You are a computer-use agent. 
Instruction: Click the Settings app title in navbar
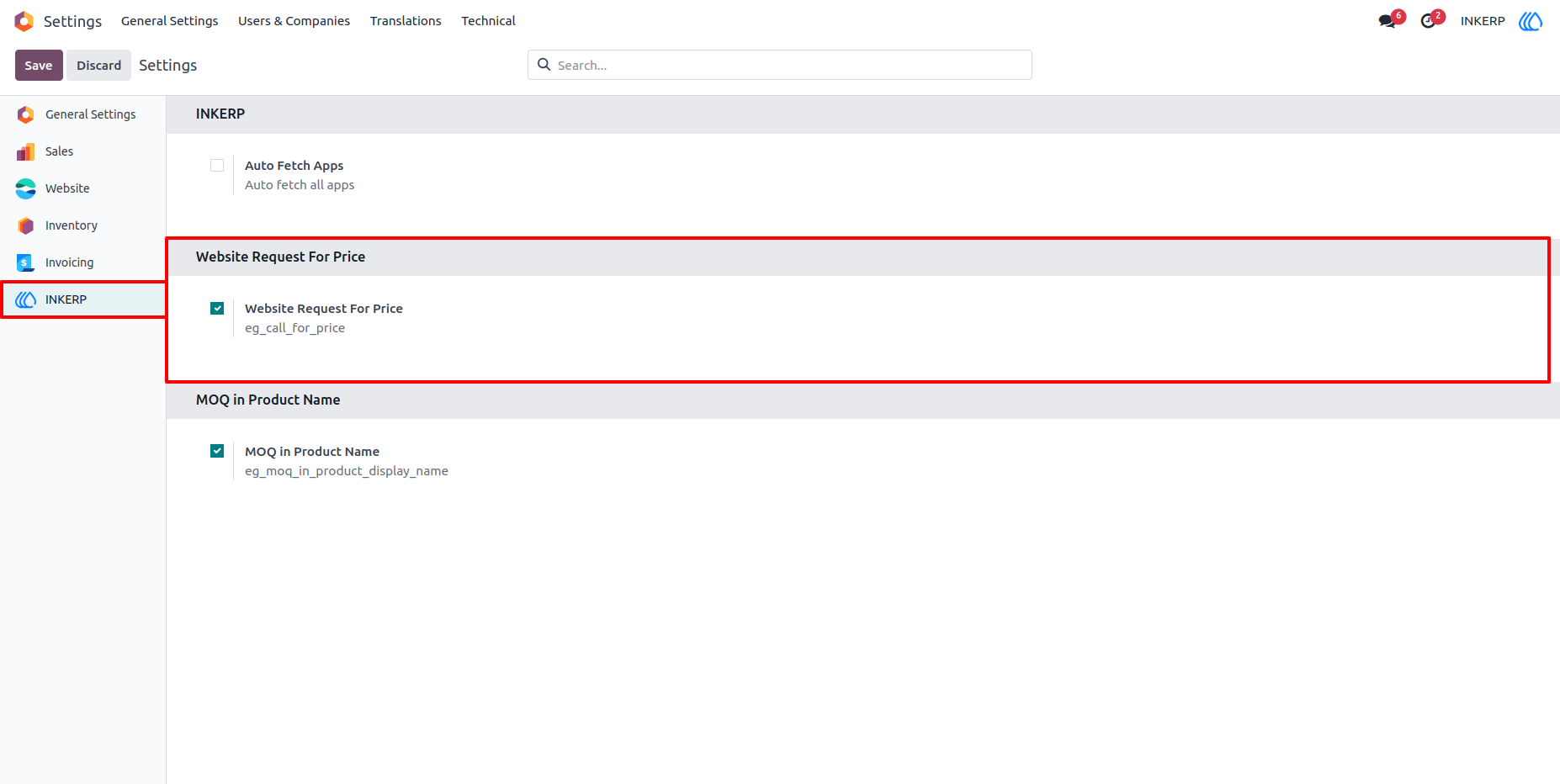pyautogui.click(x=72, y=21)
